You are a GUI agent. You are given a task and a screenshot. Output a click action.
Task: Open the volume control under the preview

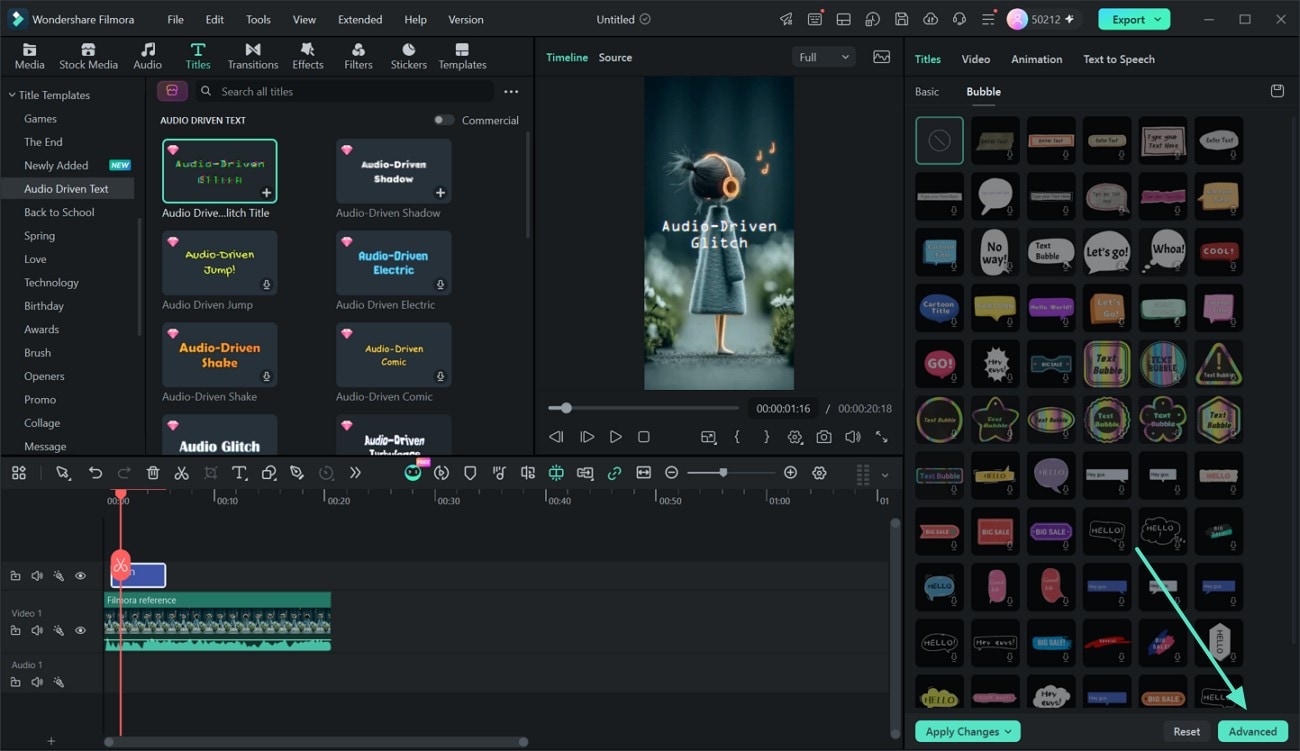[x=852, y=437]
